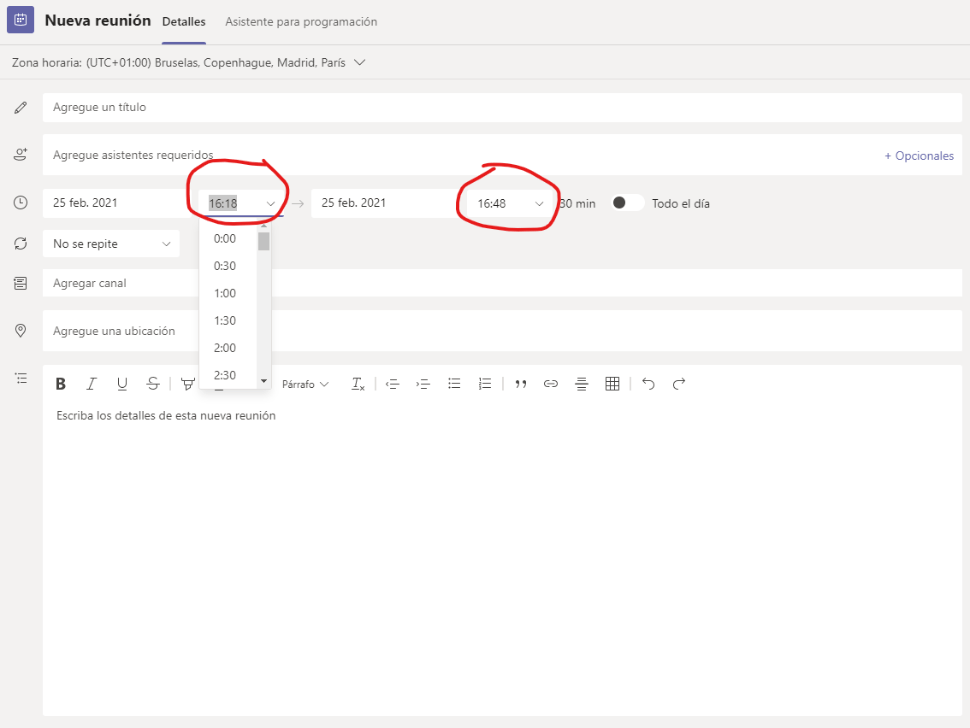Clear all formatting with Tx icon
Screen dimensions: 970x728
point(358,384)
